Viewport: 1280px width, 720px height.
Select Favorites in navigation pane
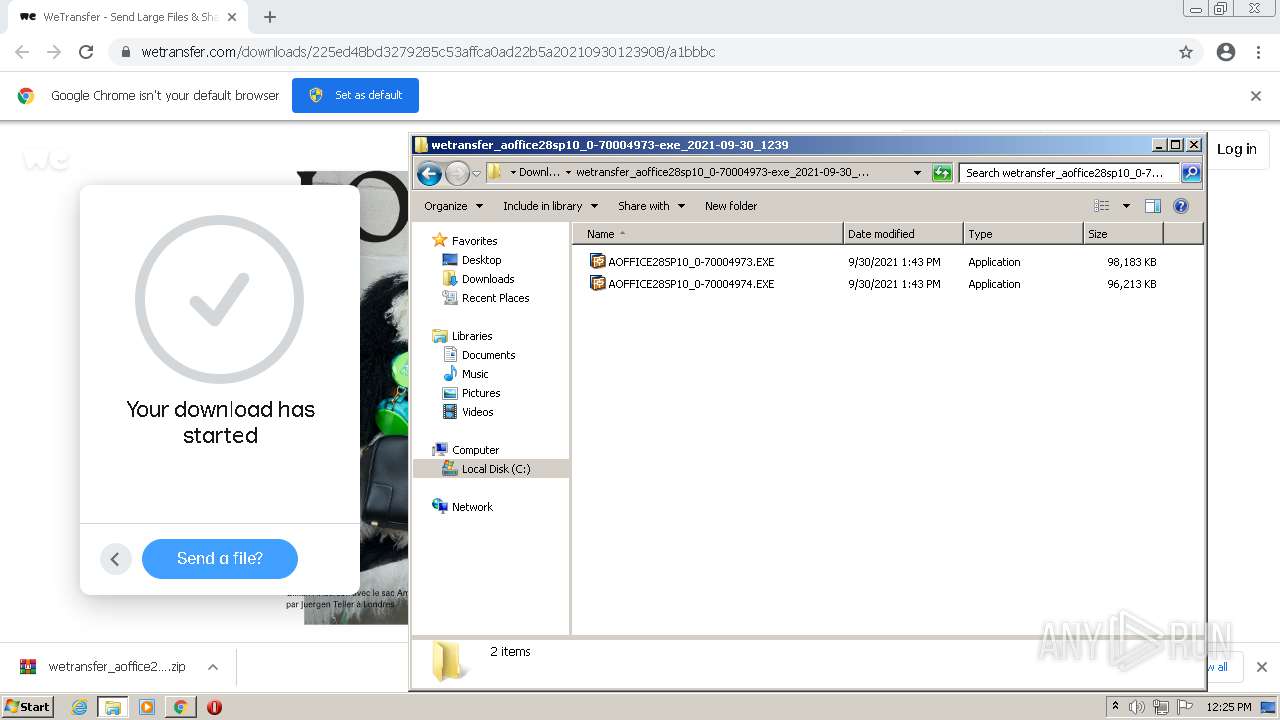click(x=474, y=241)
